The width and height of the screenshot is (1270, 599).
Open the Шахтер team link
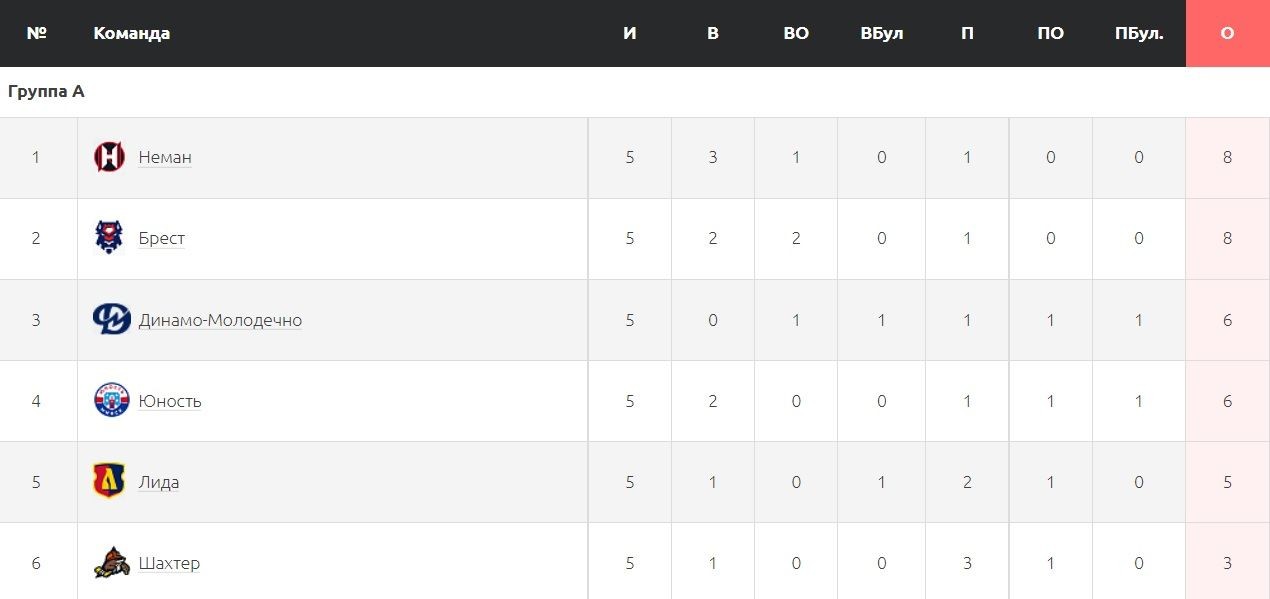[x=169, y=563]
